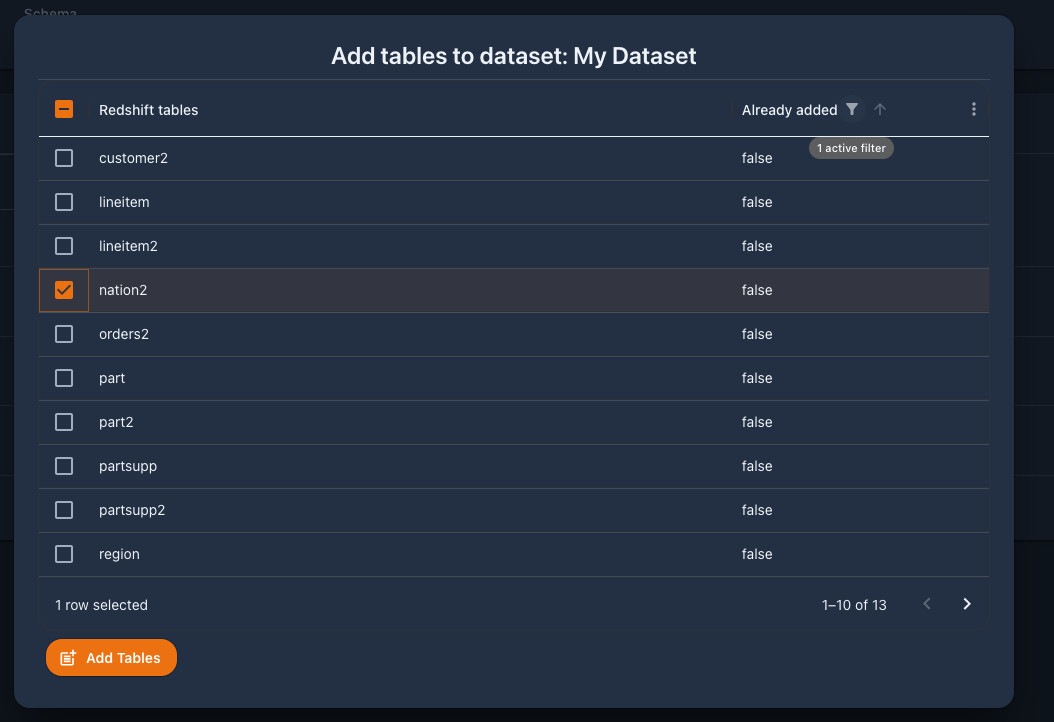Toggle the select-all header checkbox

click(x=64, y=109)
